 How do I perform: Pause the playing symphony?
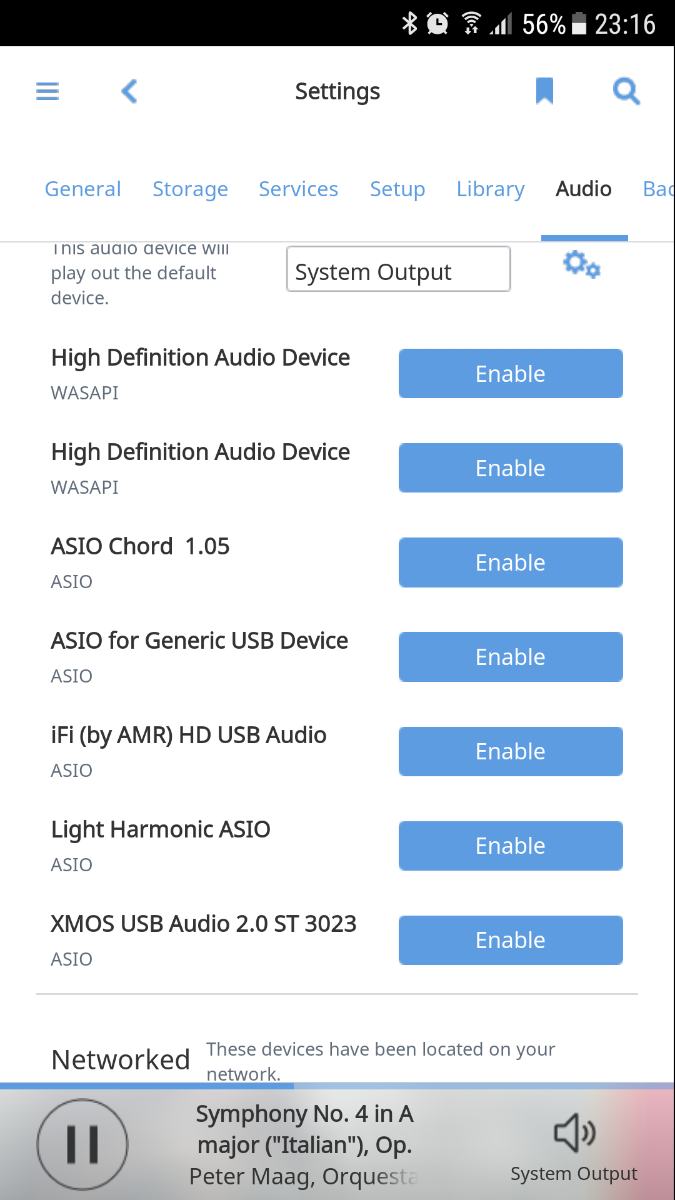pos(82,1143)
